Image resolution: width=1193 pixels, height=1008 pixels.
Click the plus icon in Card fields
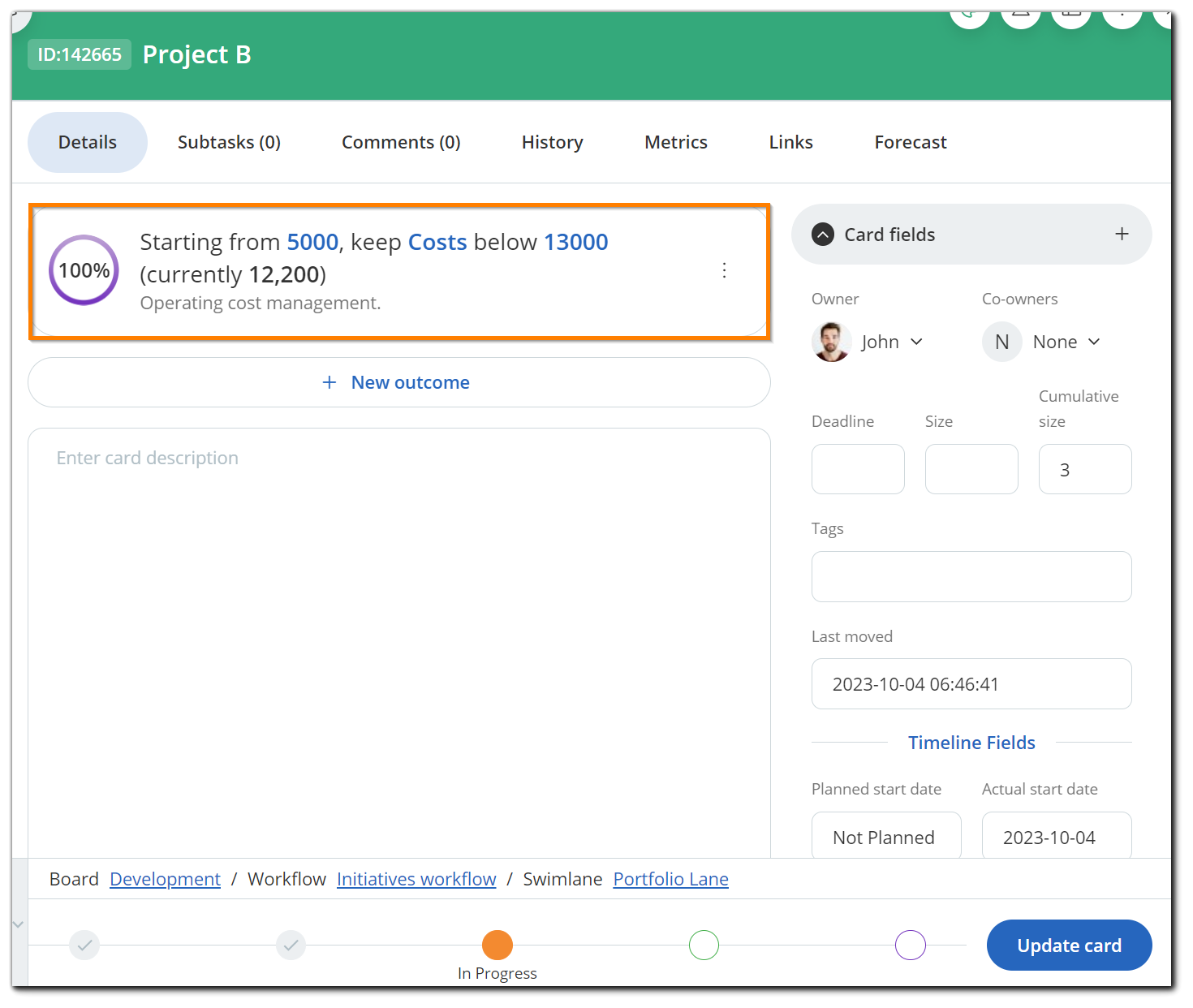(1122, 234)
